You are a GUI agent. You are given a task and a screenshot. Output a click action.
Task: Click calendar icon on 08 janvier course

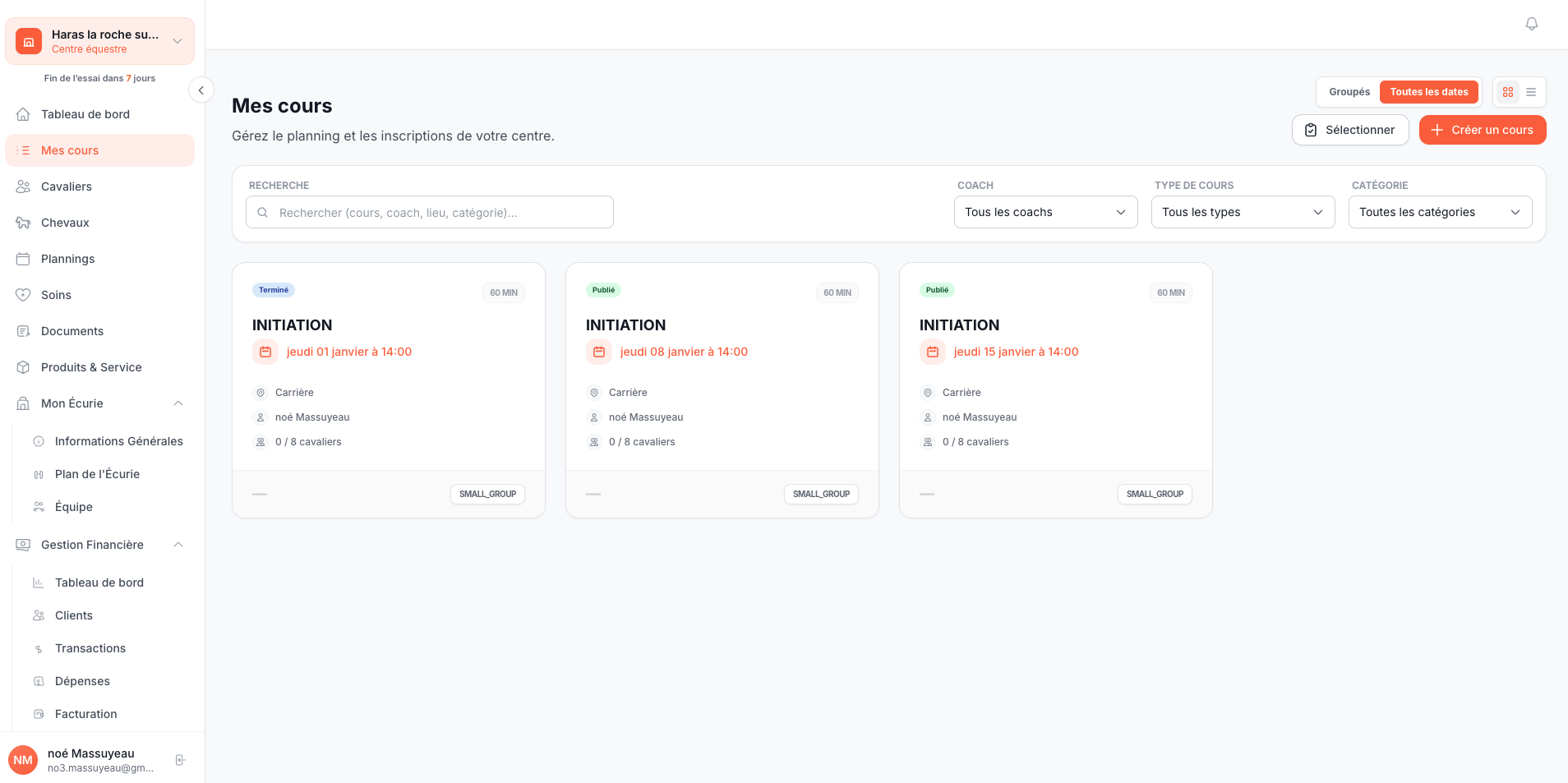599,352
